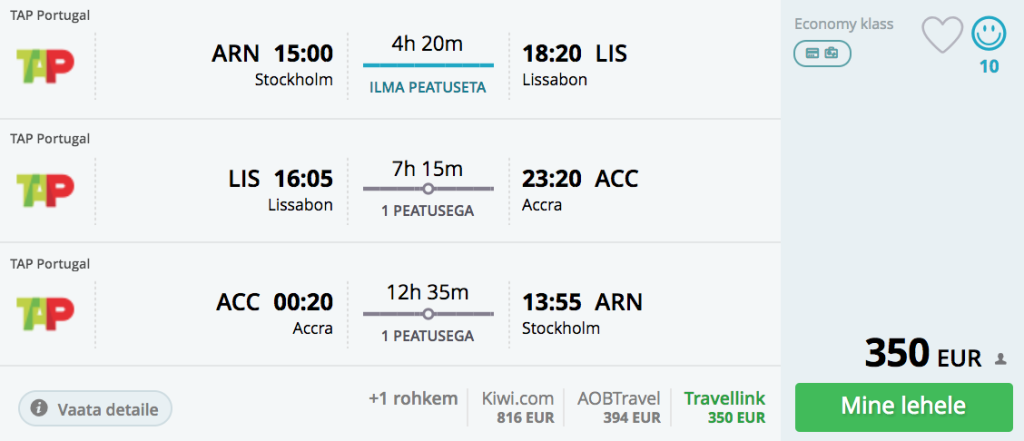Click the heart favorite icon
The height and width of the screenshot is (441, 1024).
tap(941, 36)
